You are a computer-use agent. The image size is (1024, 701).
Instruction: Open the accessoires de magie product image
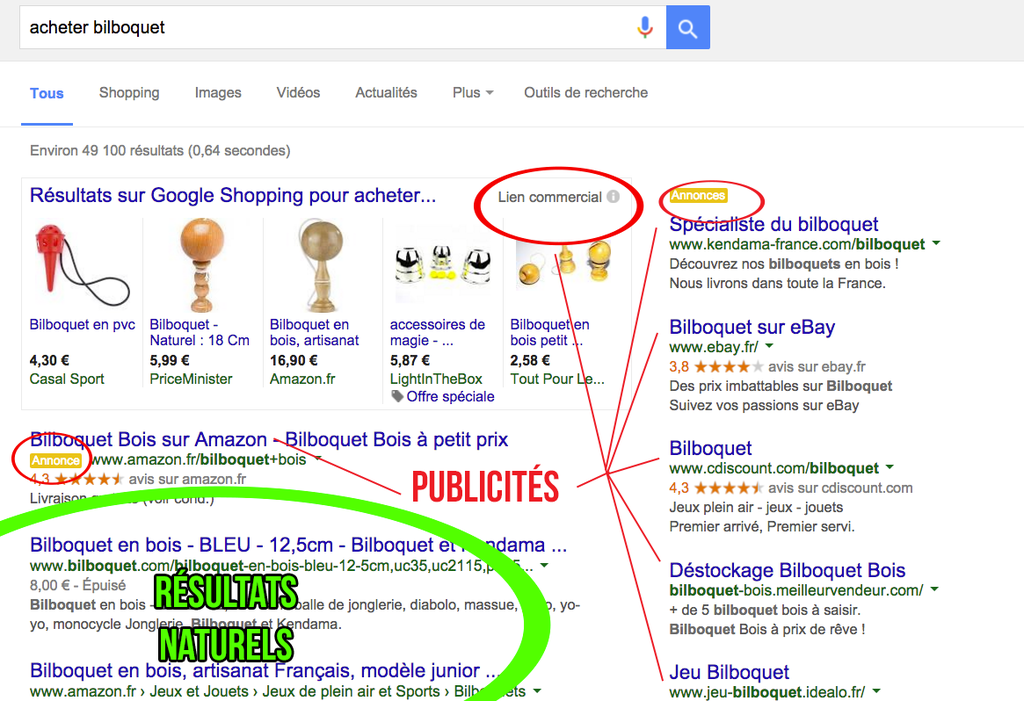443,265
